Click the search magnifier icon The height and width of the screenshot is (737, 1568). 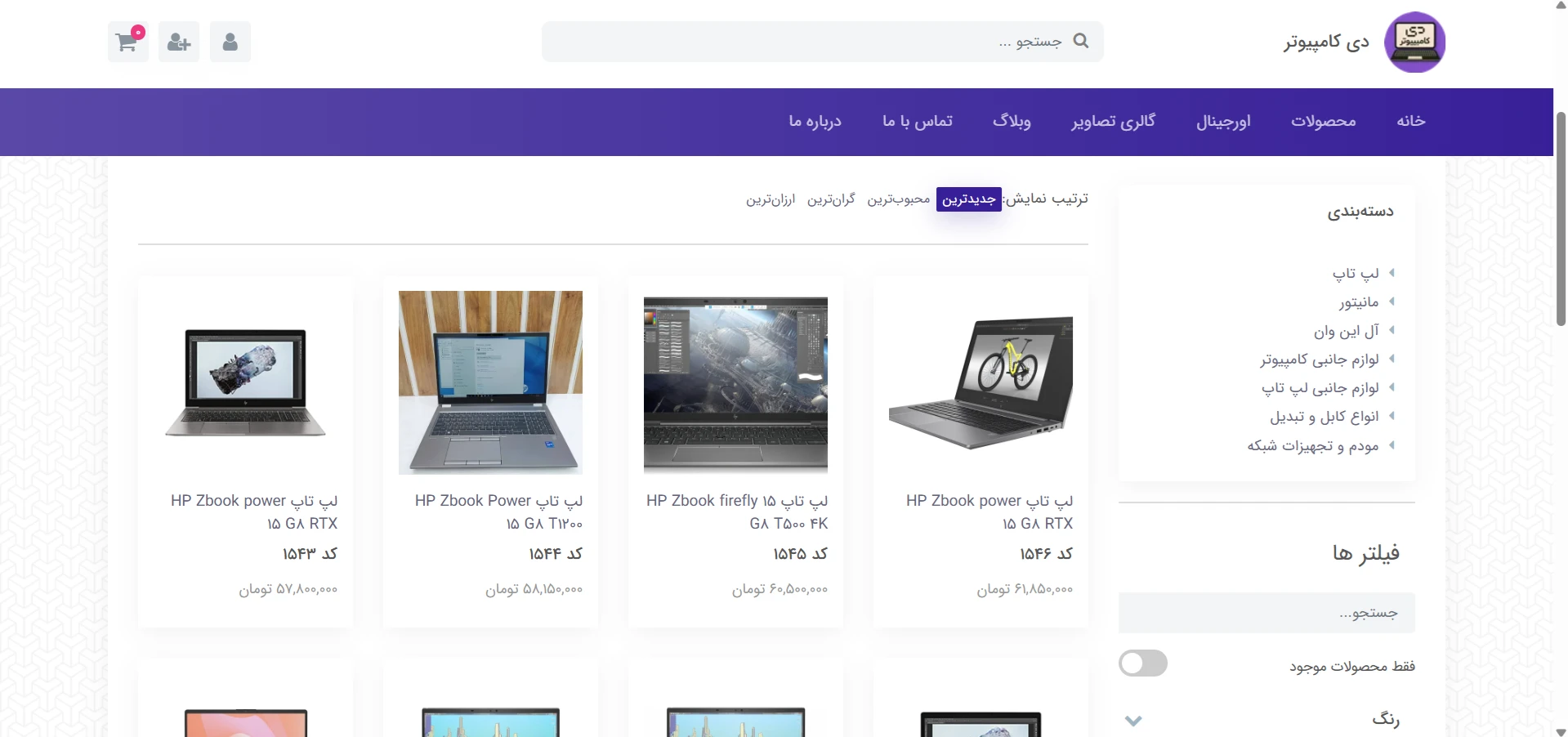[x=1080, y=41]
